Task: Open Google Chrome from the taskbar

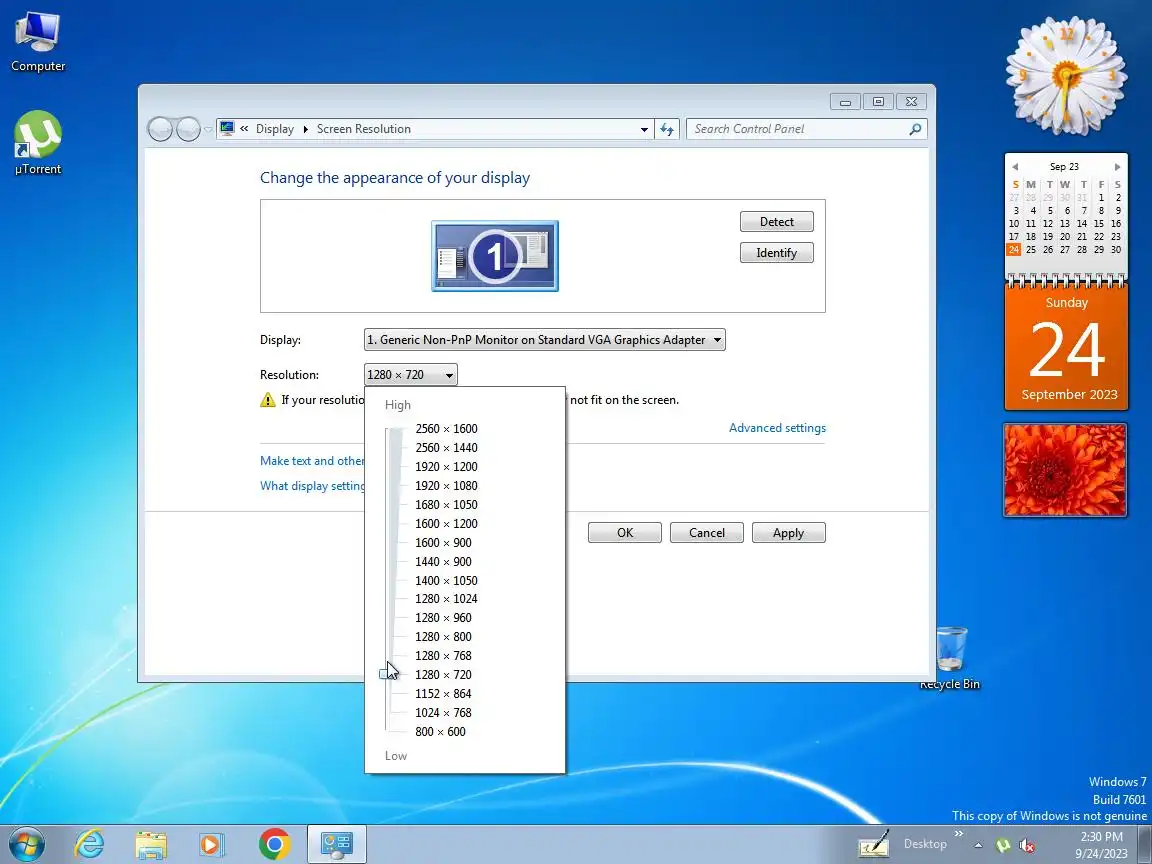Action: 275,844
